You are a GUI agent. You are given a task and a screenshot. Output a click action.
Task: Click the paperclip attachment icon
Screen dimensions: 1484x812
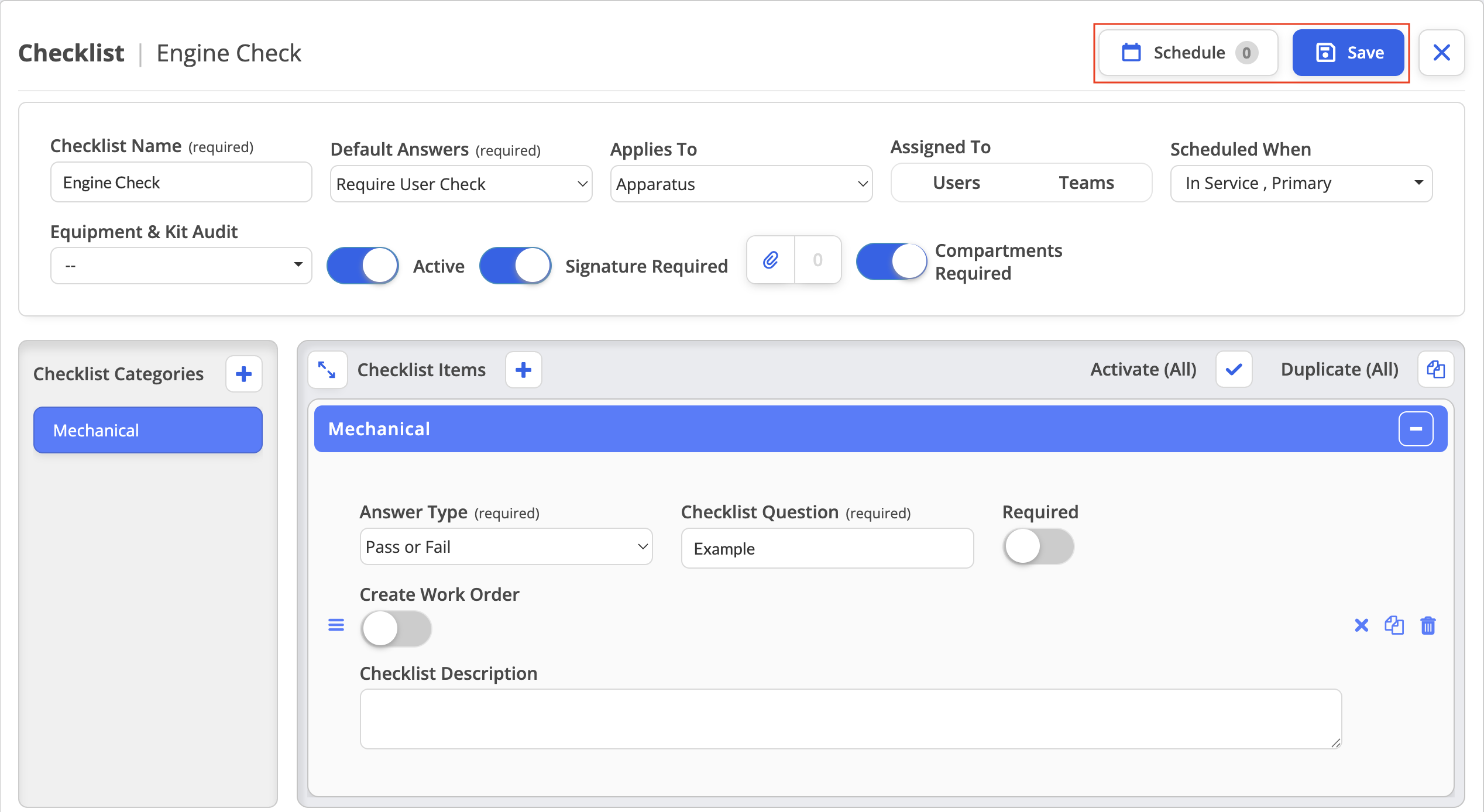tap(771, 260)
